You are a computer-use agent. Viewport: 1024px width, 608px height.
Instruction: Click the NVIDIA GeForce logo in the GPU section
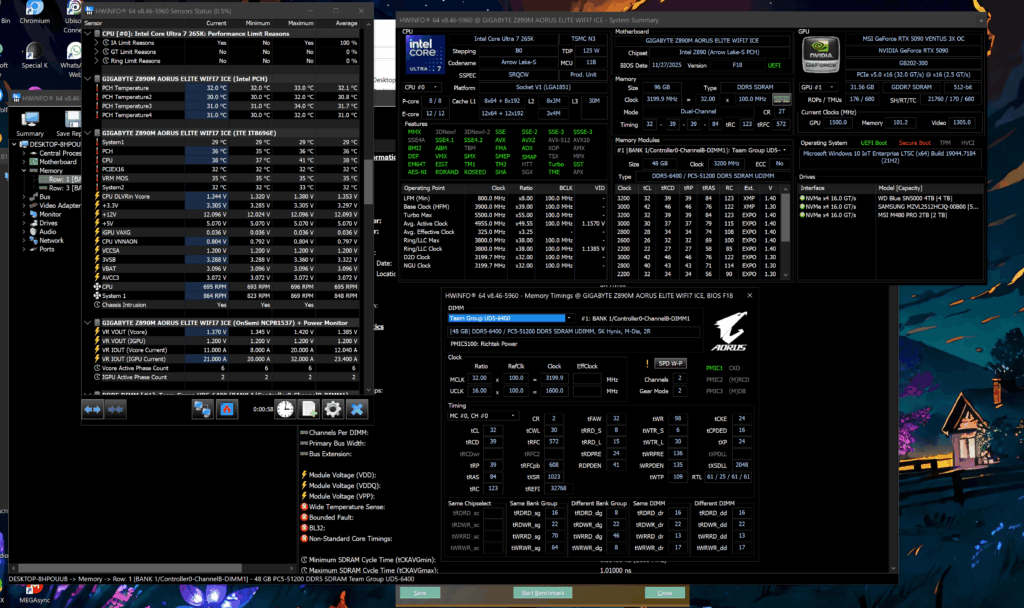(x=820, y=54)
